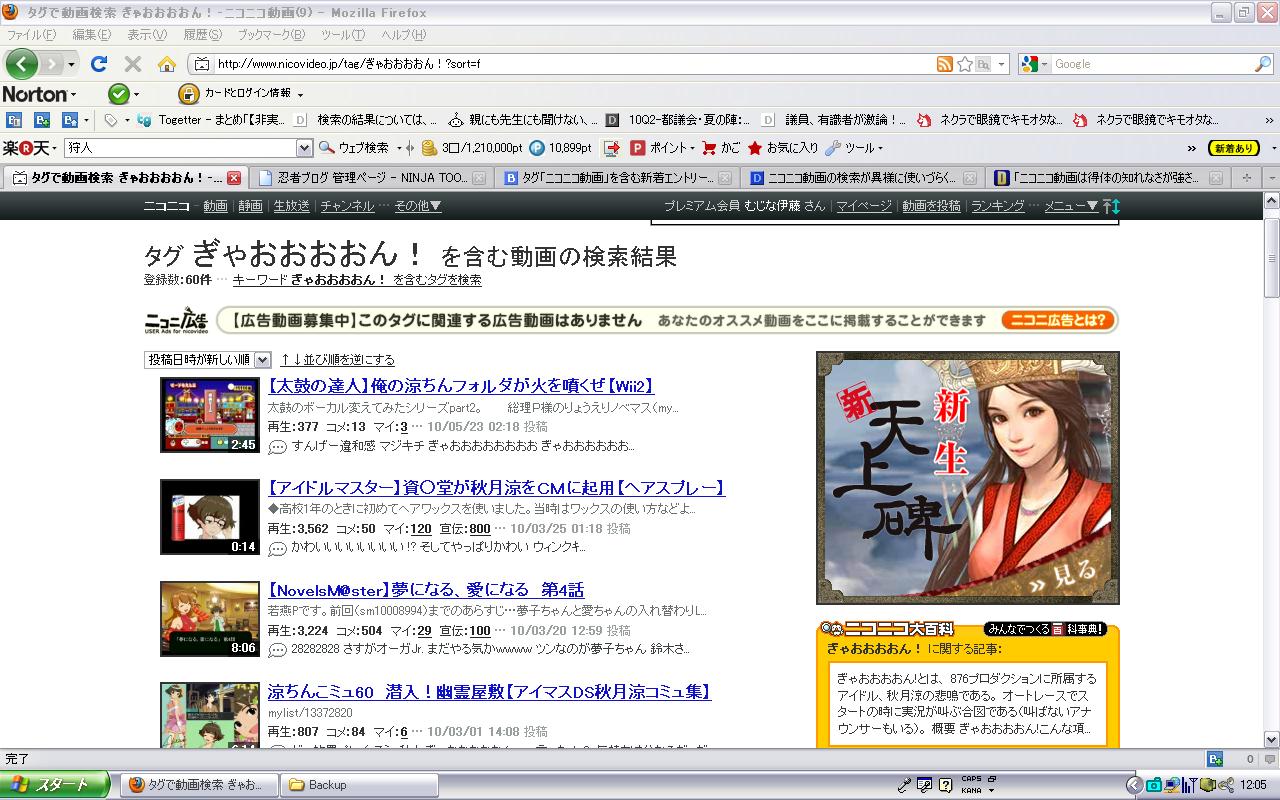This screenshot has height=800, width=1280.
Task: Close the 忍者ブログ 管理ページ tab
Action: pyautogui.click(x=479, y=178)
